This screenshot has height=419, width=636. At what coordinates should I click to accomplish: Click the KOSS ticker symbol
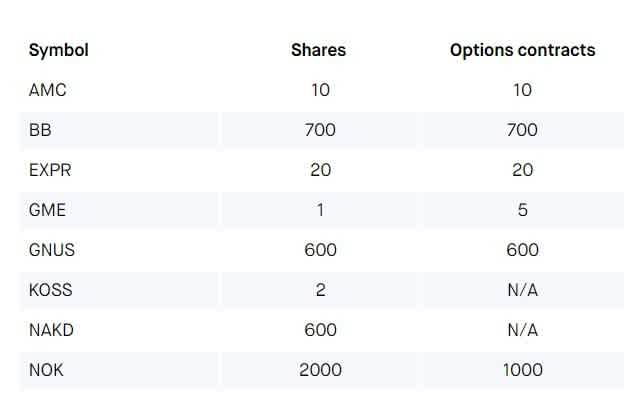50,290
